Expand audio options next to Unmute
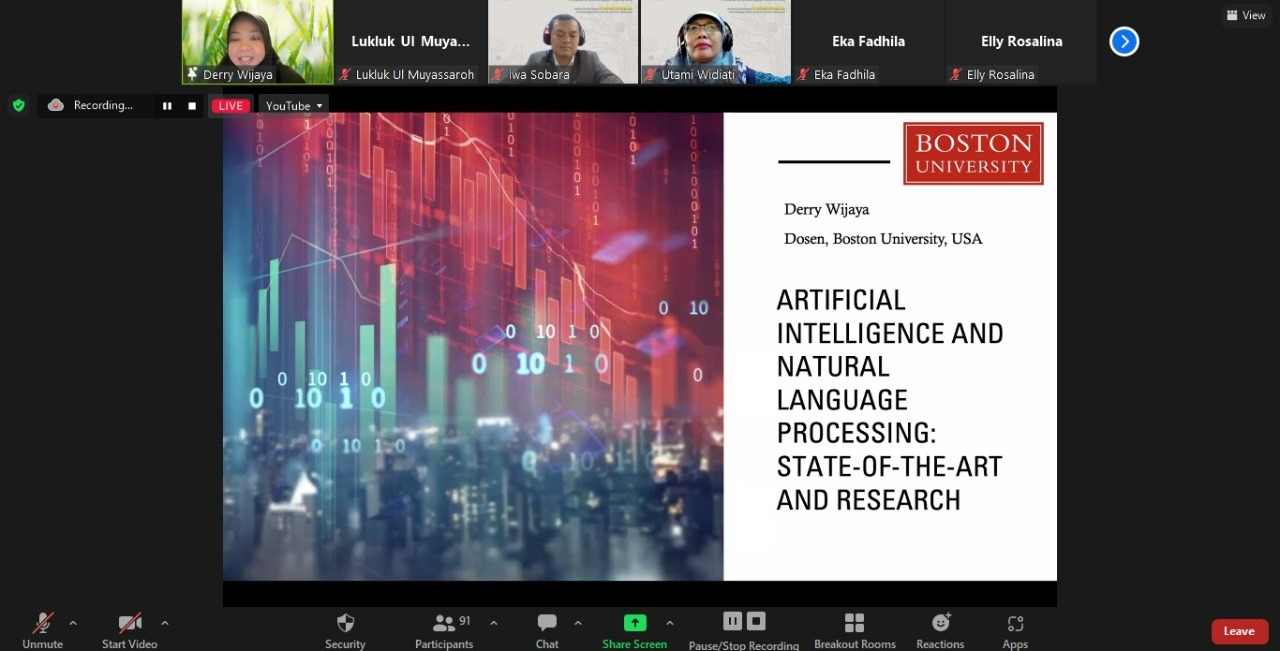The image size is (1280, 651). point(73,623)
